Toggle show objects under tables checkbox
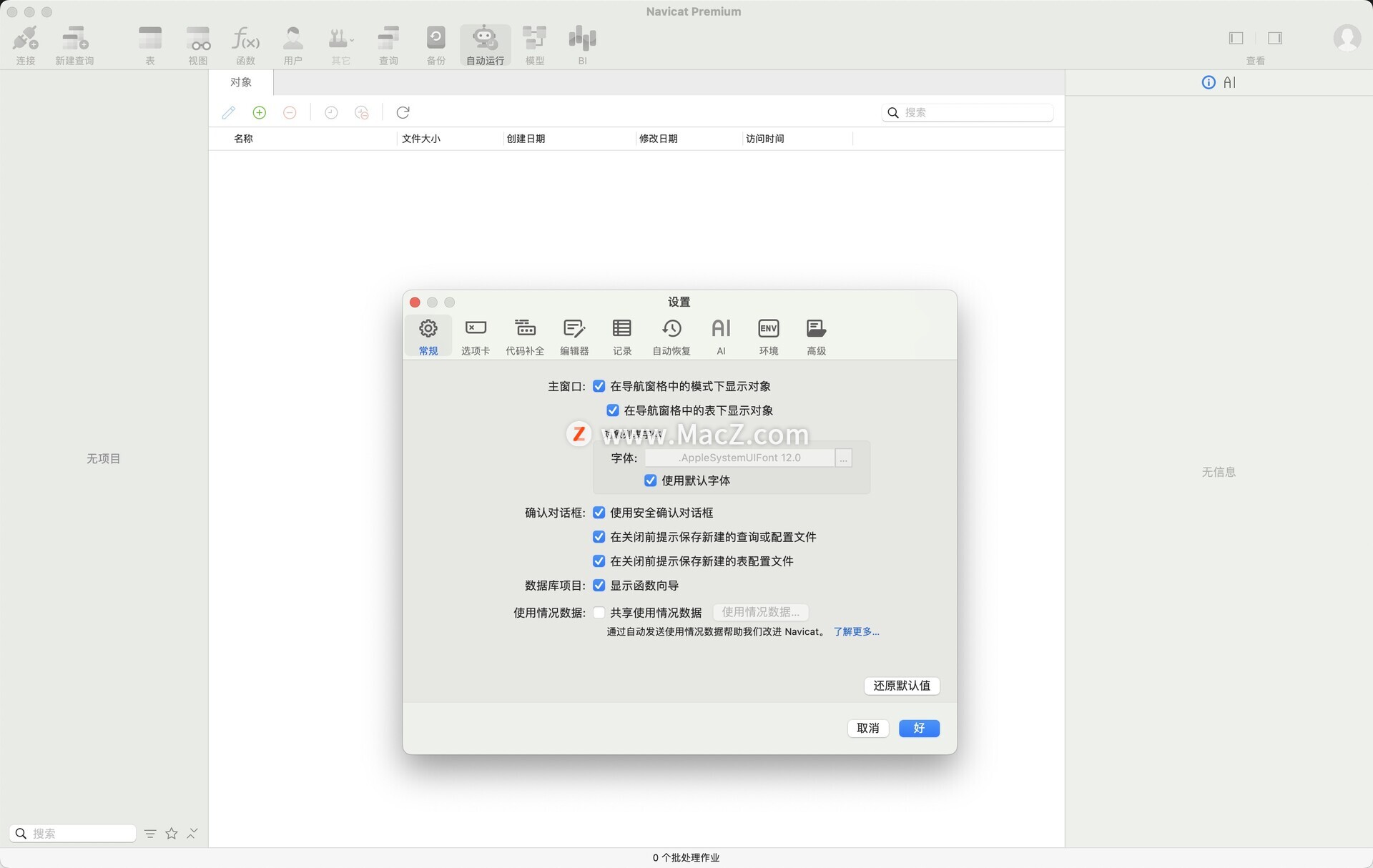Image resolution: width=1373 pixels, height=868 pixels. point(613,410)
